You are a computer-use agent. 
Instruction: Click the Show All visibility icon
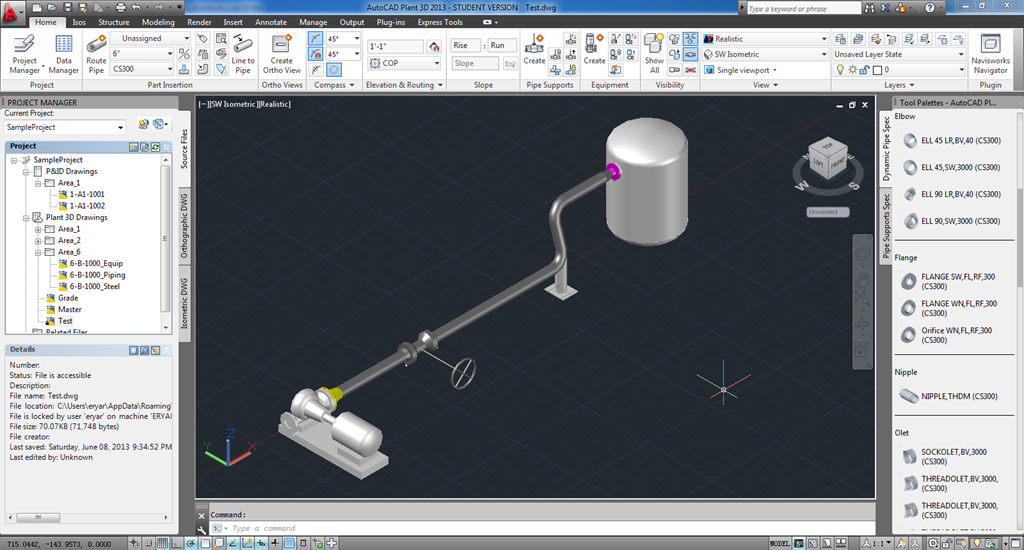point(654,54)
